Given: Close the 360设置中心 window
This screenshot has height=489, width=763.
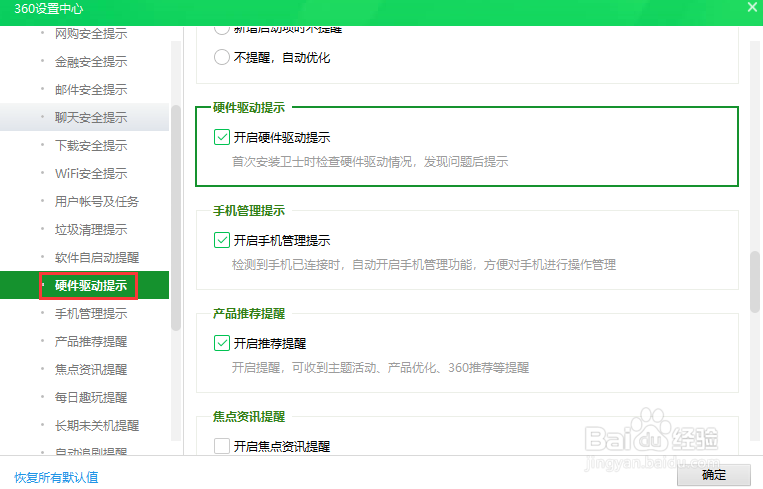Looking at the screenshot, I should pos(752,7).
